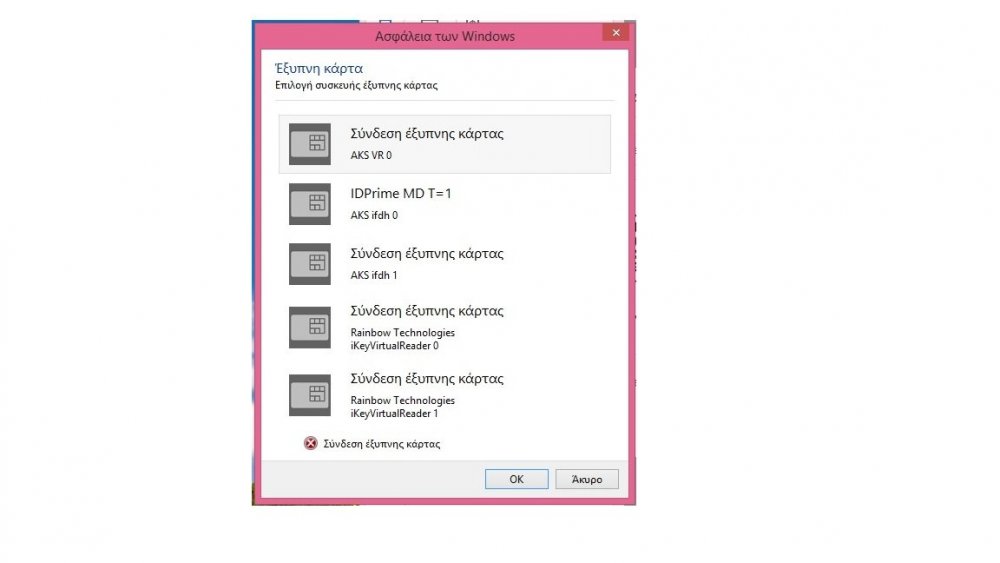
Task: Click the Σύνδεση έξυπνης κάρτας title of the highlighted entry
Action: [x=427, y=134]
